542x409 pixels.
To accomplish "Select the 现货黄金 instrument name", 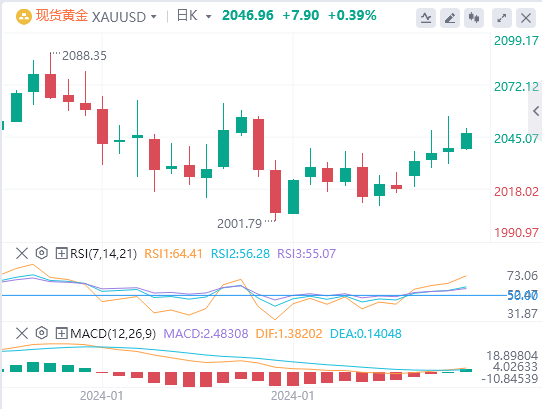I will coord(62,16).
